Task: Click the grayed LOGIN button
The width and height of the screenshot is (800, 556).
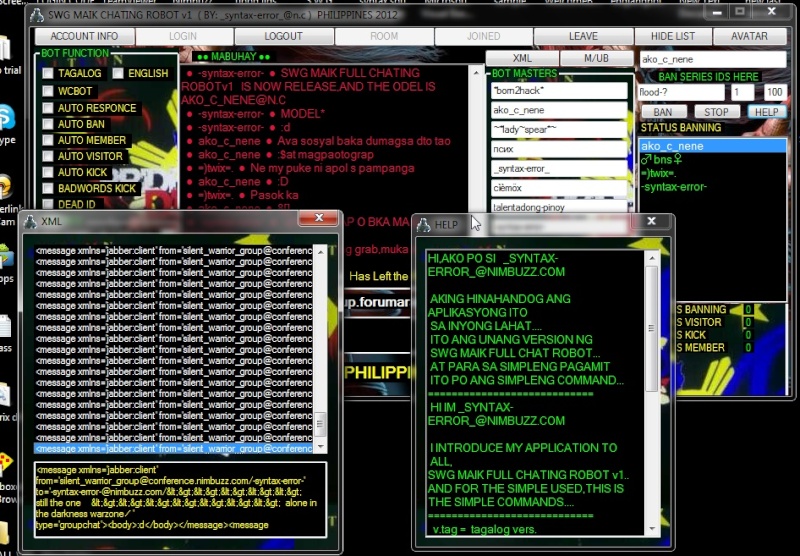Action: (x=183, y=36)
